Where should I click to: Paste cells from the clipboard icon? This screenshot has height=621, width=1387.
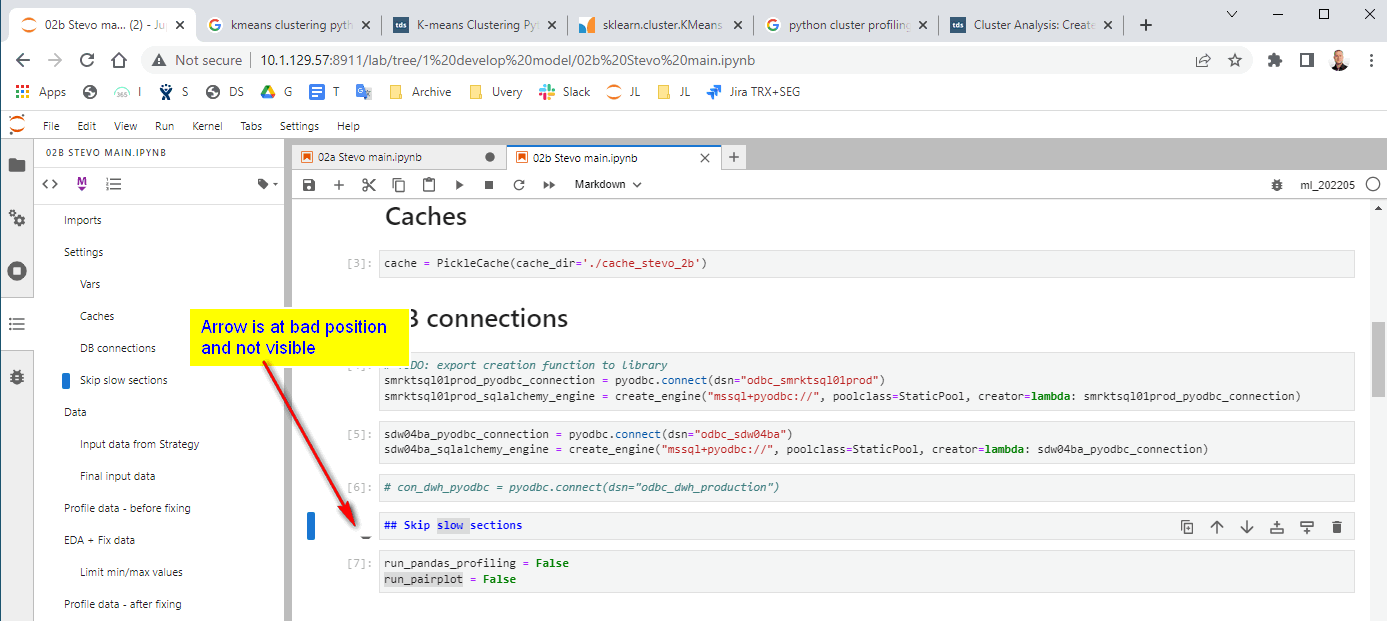coord(429,184)
